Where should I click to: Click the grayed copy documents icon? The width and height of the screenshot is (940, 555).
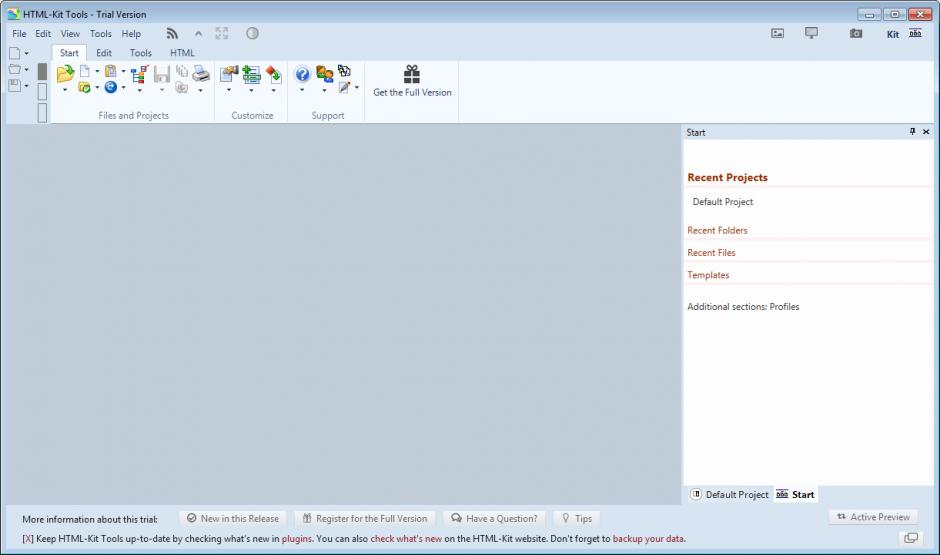pyautogui.click(x=182, y=71)
